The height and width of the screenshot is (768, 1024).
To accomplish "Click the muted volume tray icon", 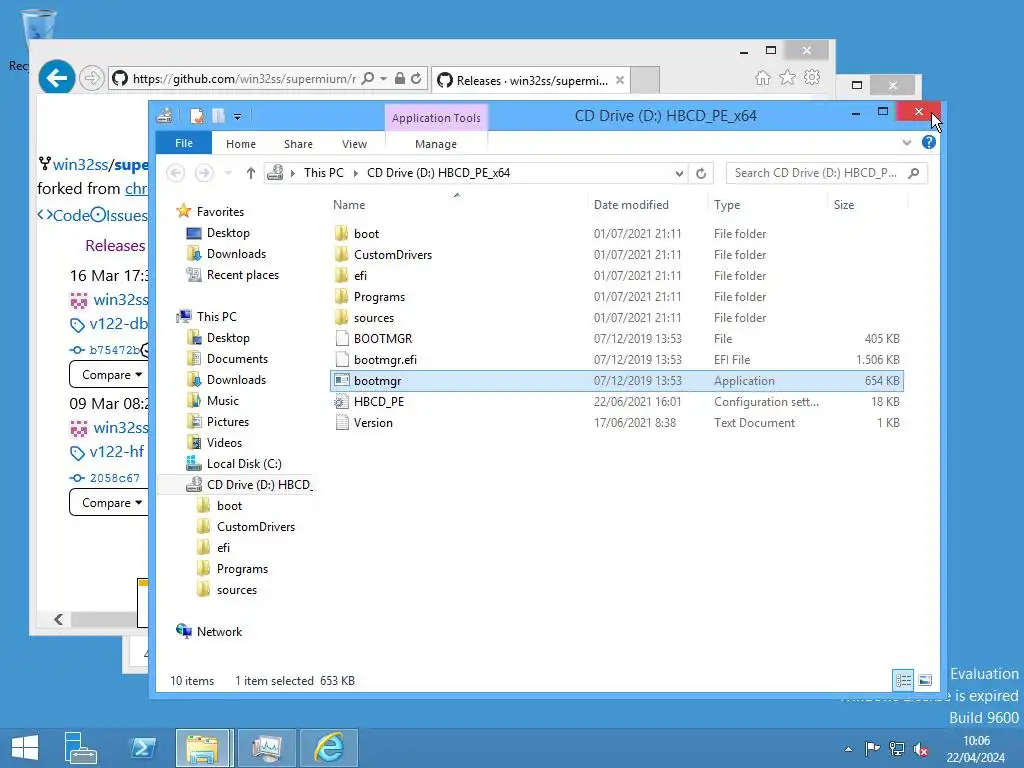I will (921, 749).
